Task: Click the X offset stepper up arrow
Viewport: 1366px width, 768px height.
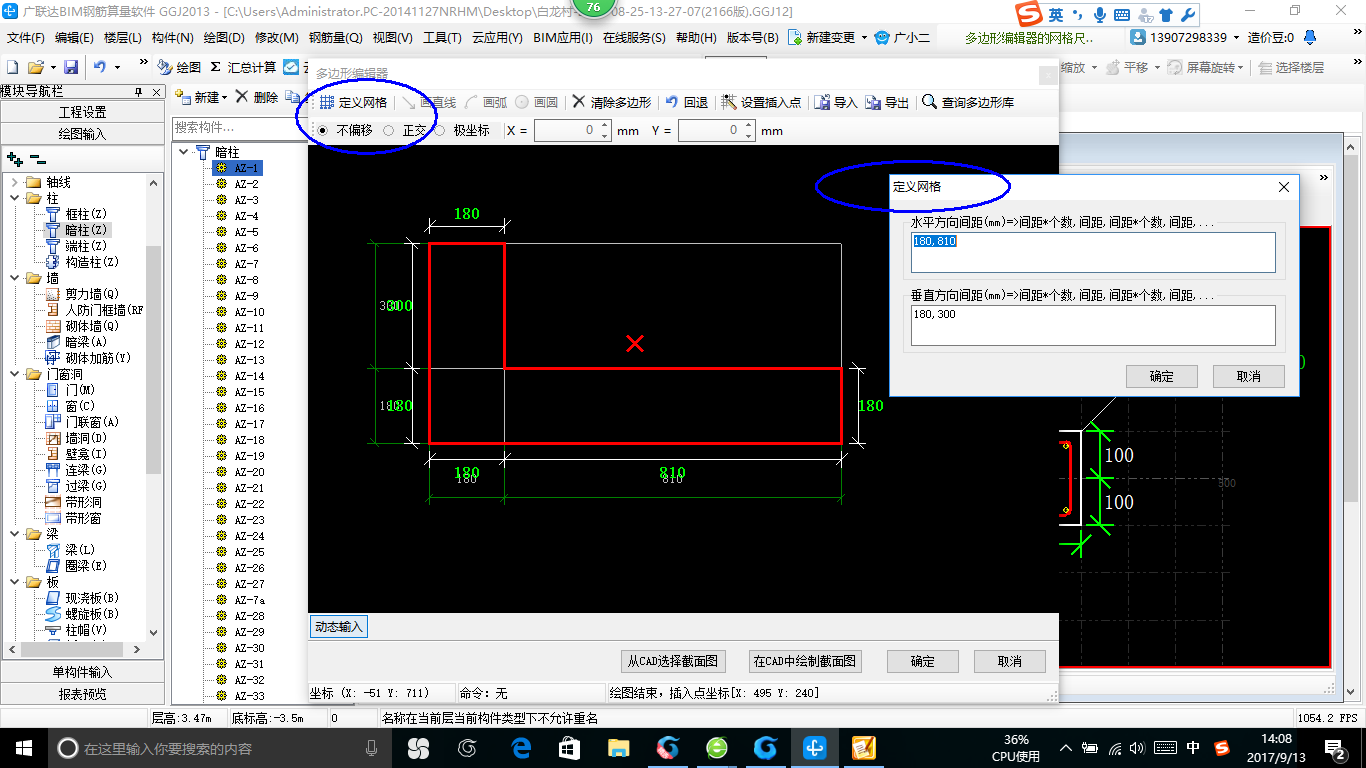Action: pos(605,126)
